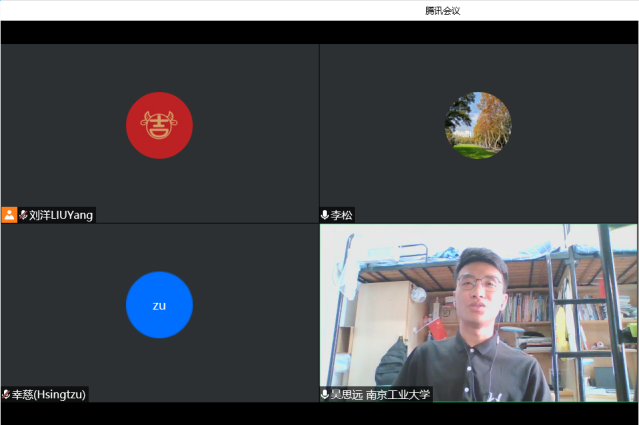The width and height of the screenshot is (639, 425).
Task: Click the microphone icon next to 李松
Action: pos(325,215)
